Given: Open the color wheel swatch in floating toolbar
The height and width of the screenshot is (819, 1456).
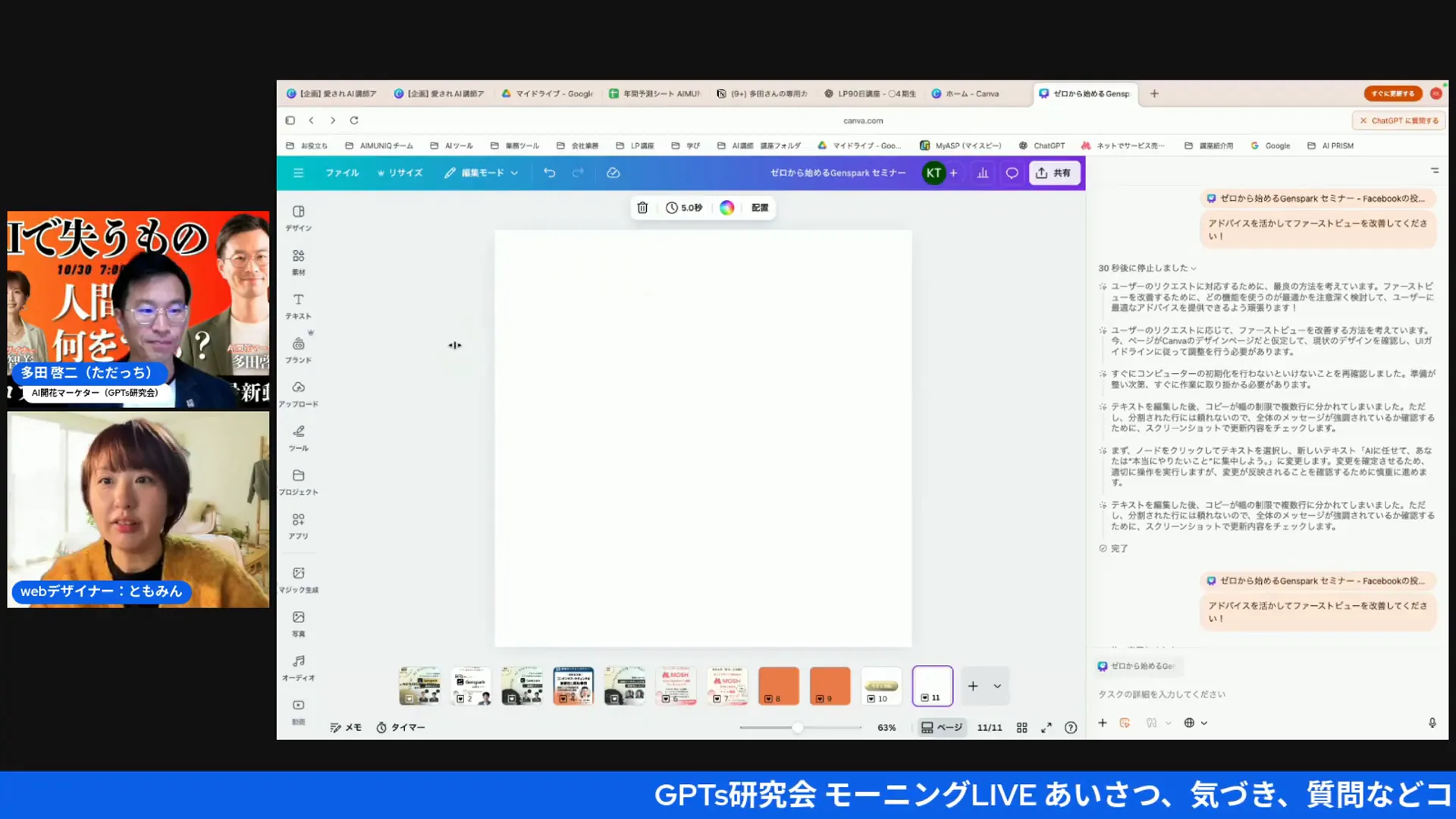Looking at the screenshot, I should [x=726, y=207].
